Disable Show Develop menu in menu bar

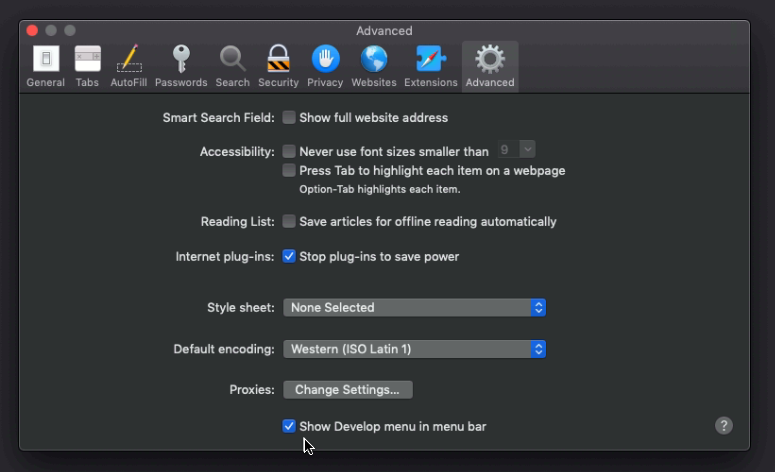coord(289,427)
